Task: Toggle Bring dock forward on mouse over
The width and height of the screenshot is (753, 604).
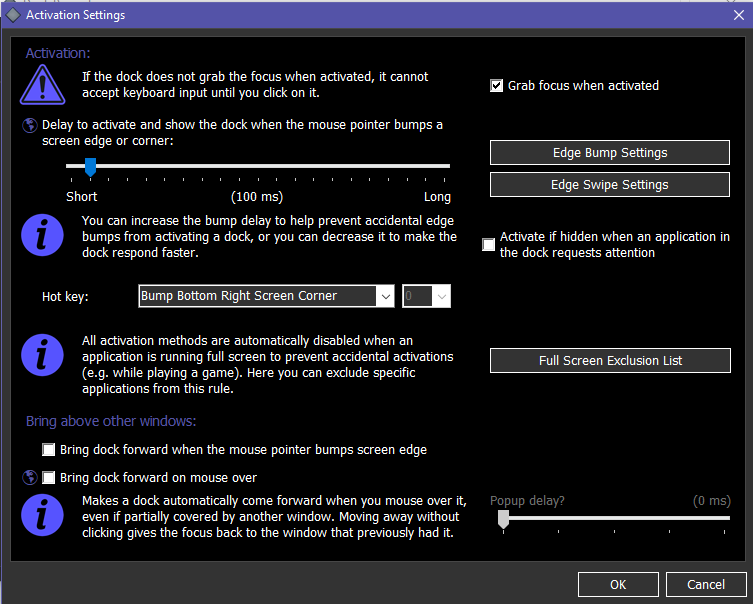Action: [49, 478]
